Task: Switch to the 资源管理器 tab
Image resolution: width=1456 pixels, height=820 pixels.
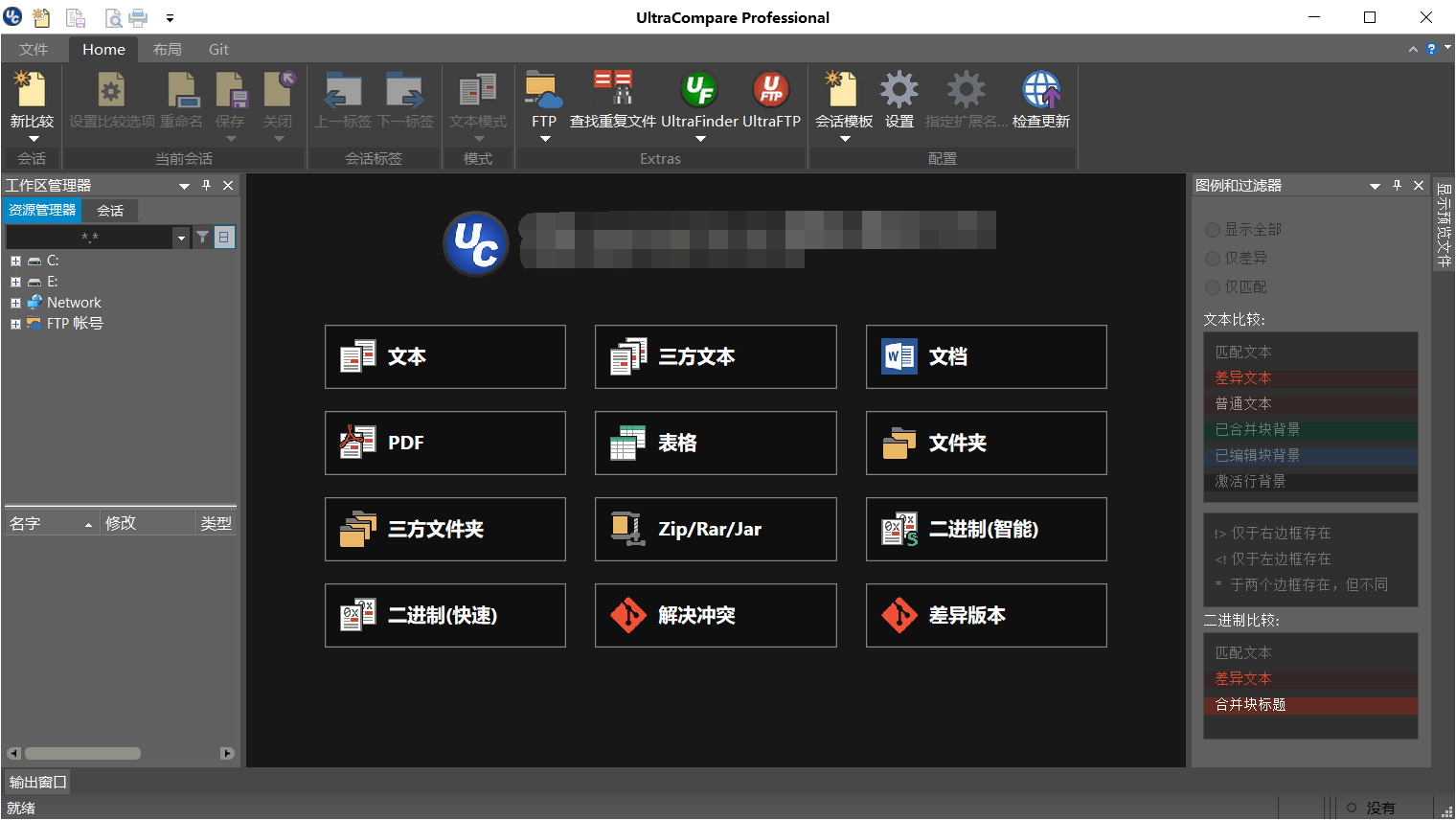Action: pos(42,210)
